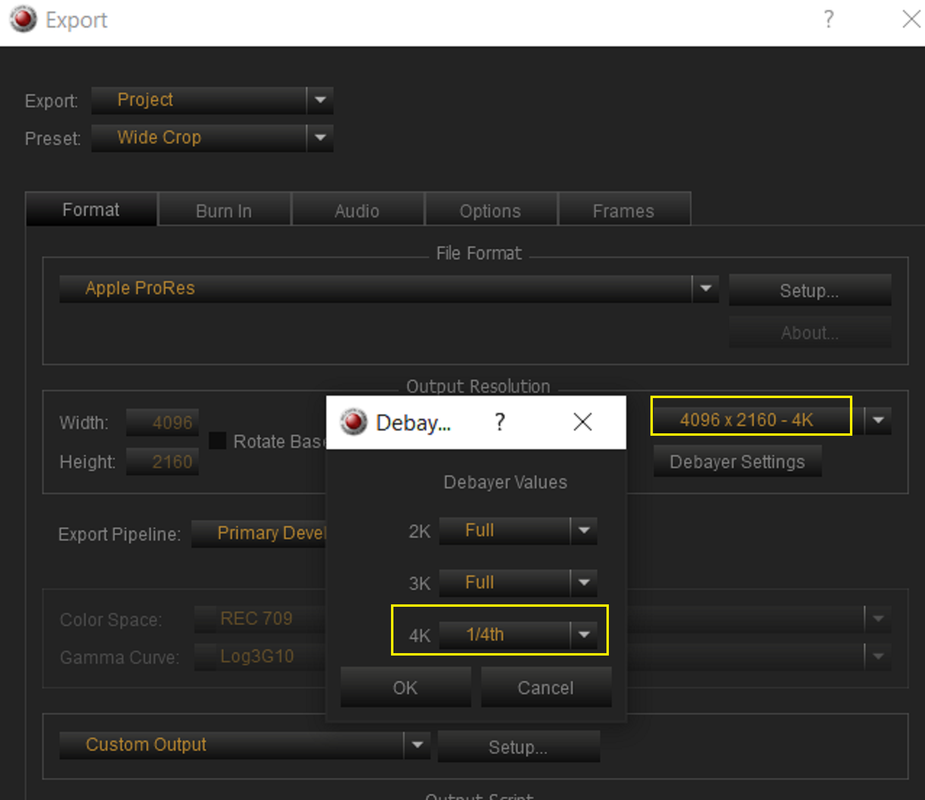Click Cancel in the Debayer dialog
Screen dimensions: 925x800
point(546,687)
